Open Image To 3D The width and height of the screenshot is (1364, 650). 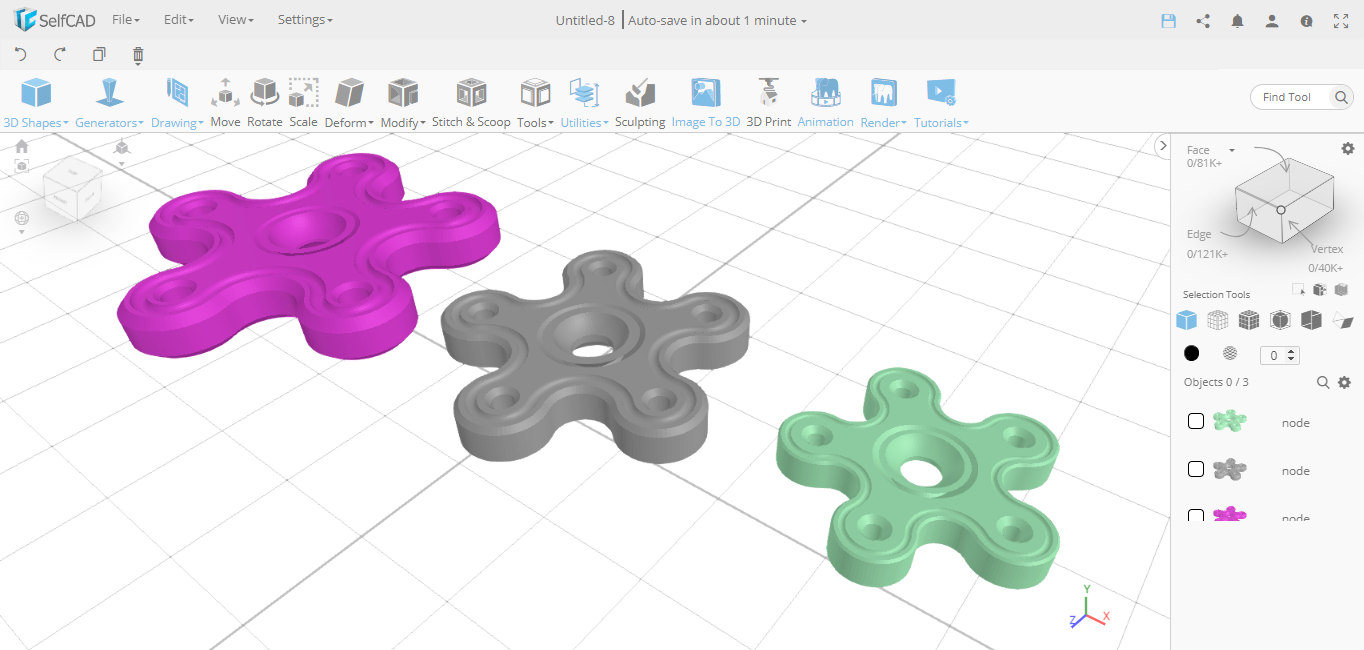706,100
